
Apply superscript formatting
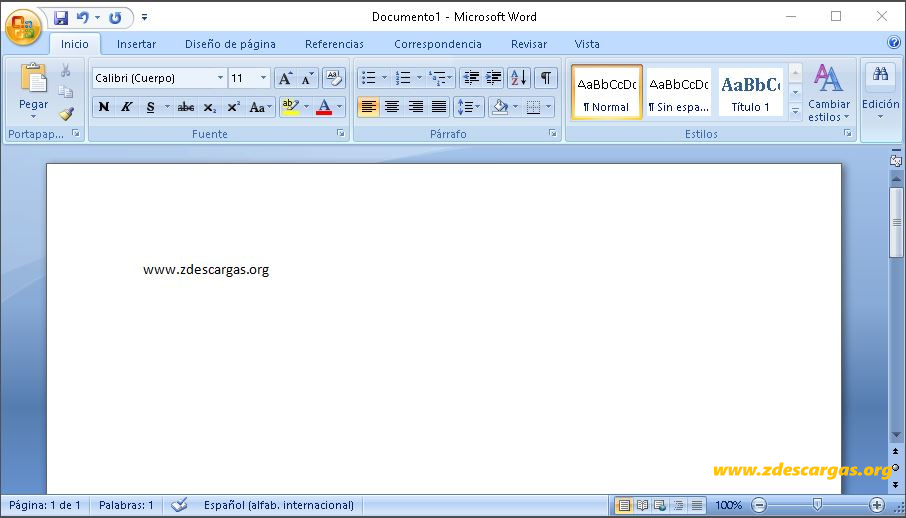(233, 107)
